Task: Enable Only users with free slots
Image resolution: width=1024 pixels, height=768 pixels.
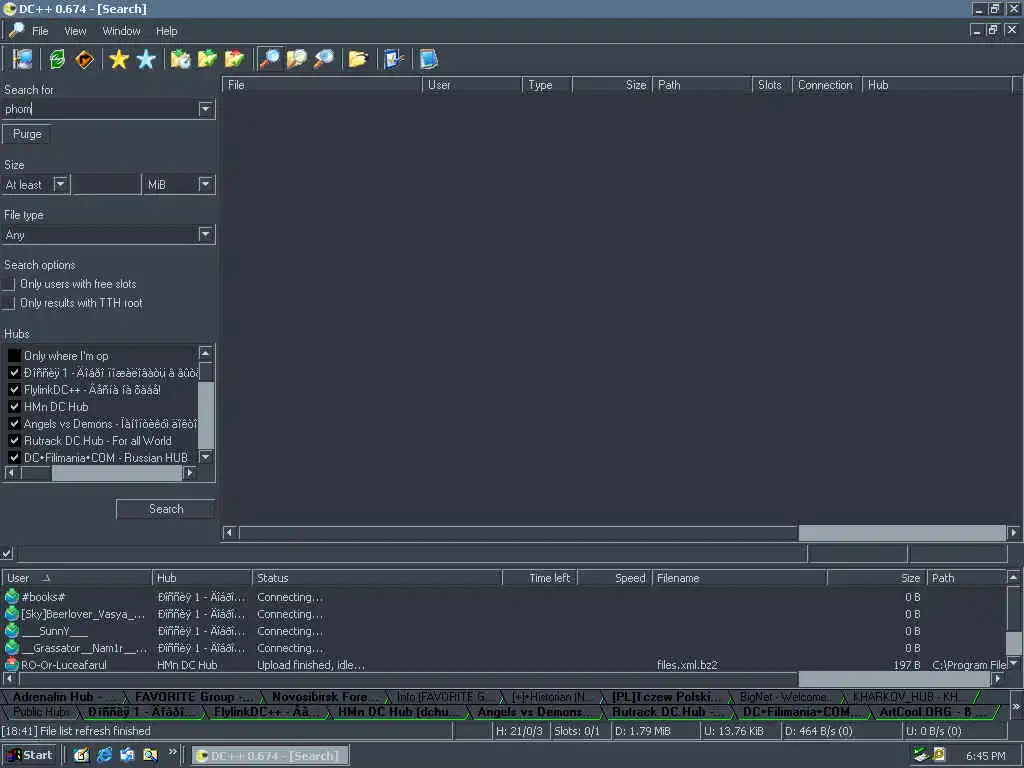Action: pos(8,284)
